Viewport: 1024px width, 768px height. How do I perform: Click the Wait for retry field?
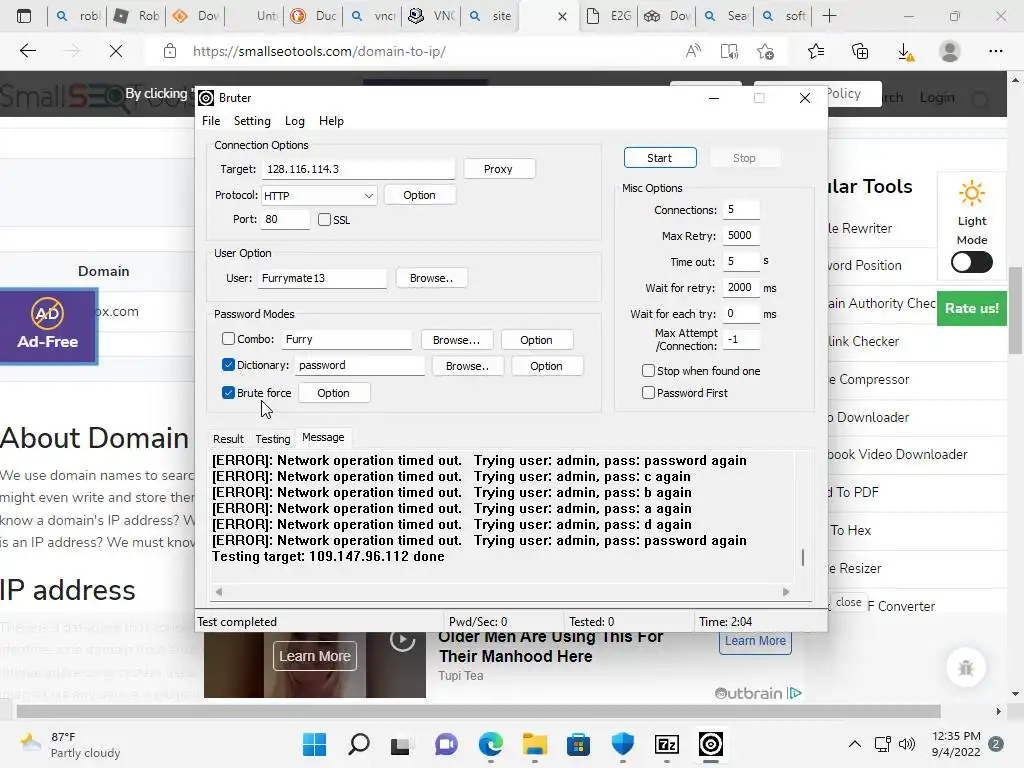[741, 287]
